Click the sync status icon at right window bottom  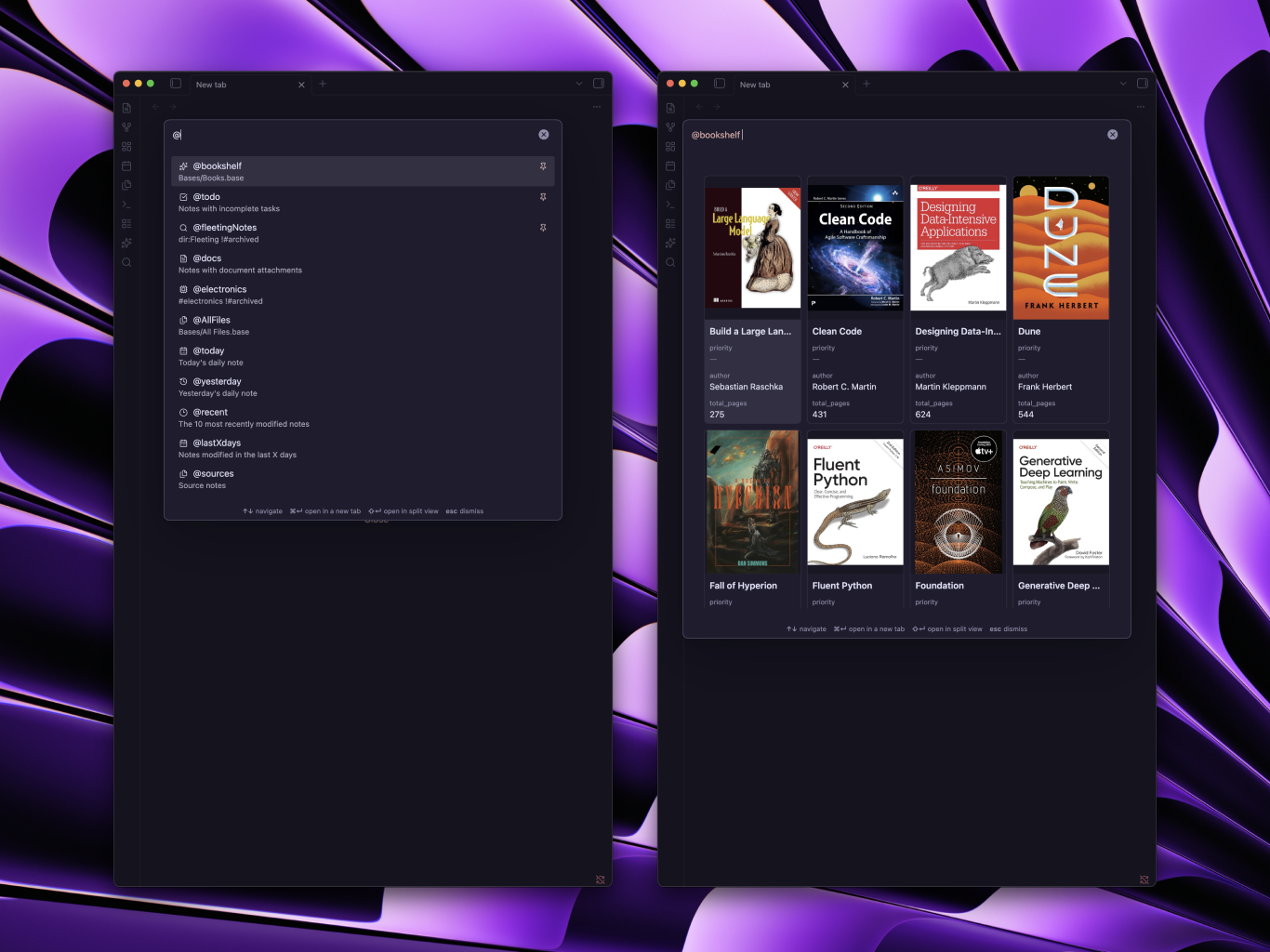(x=1144, y=879)
